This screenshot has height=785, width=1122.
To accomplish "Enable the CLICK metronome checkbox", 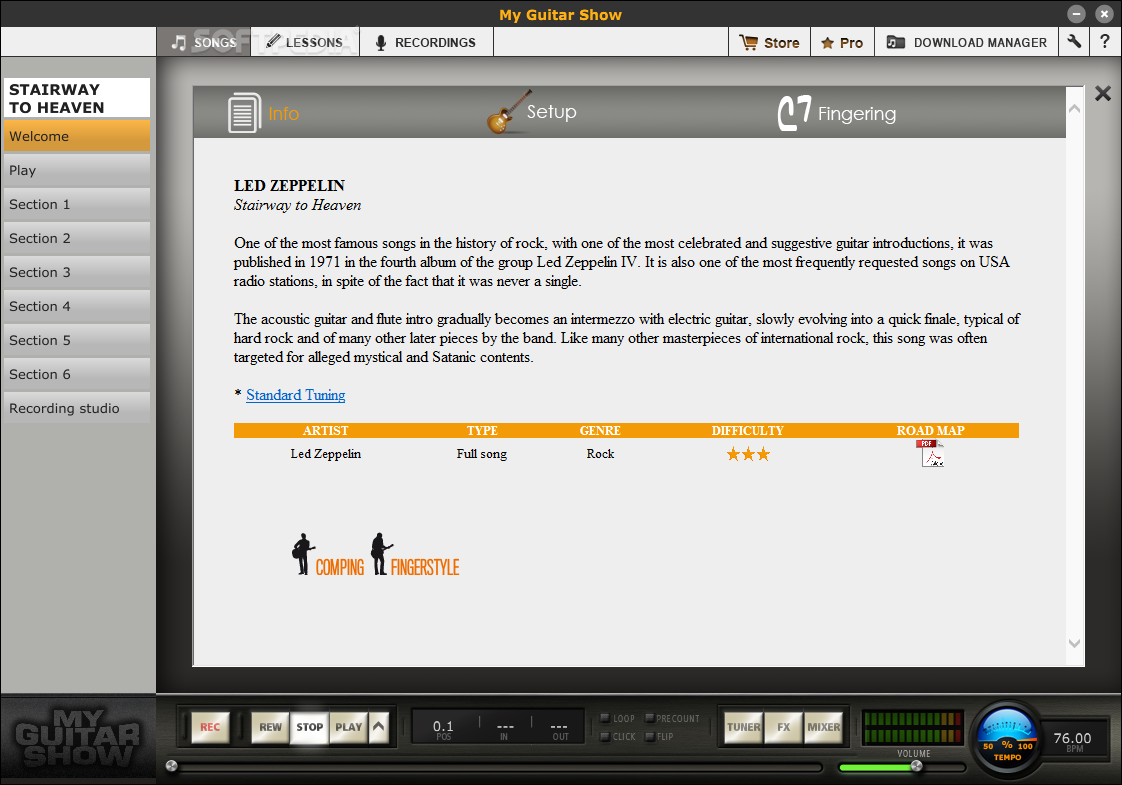I will [605, 736].
